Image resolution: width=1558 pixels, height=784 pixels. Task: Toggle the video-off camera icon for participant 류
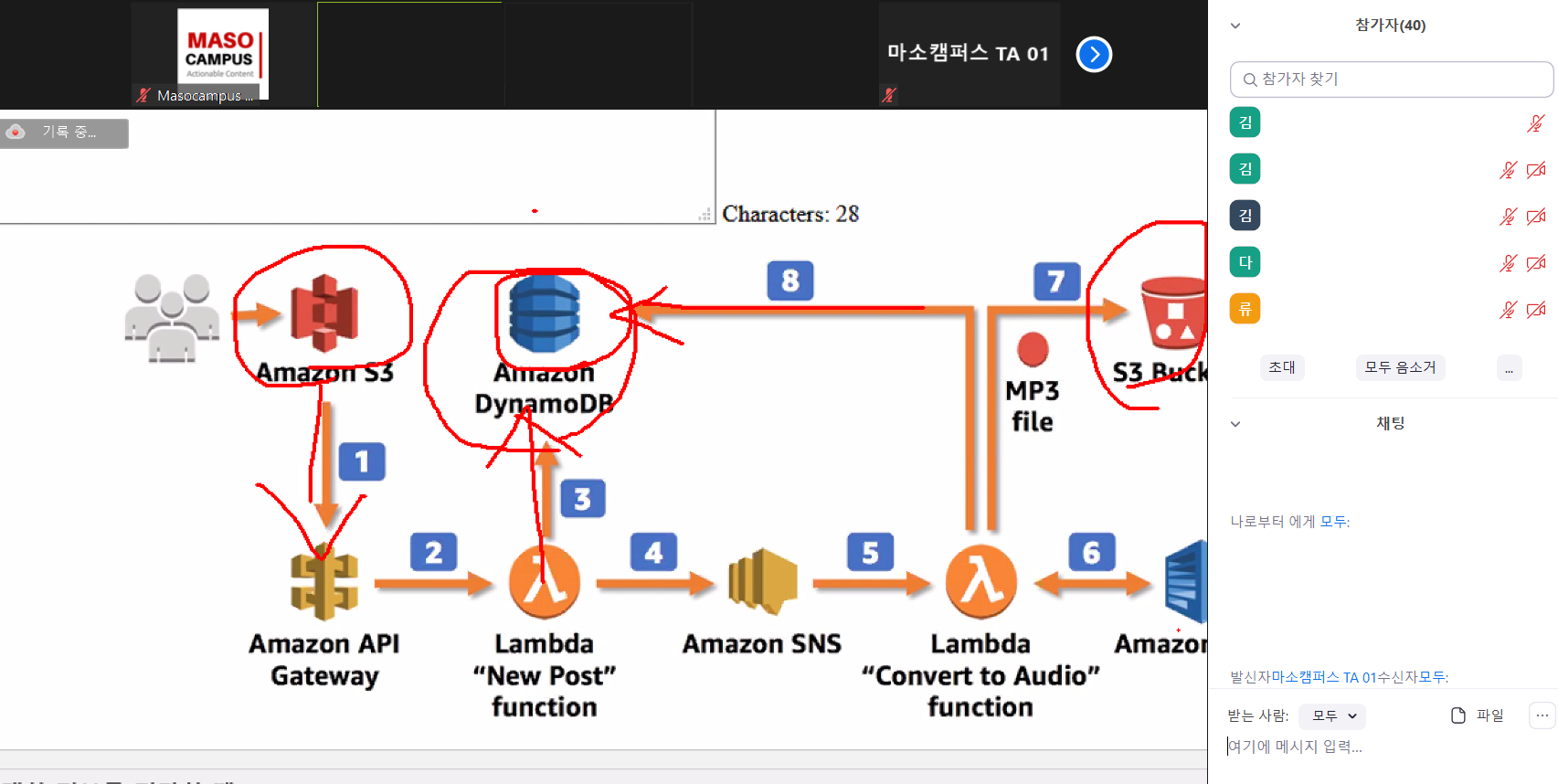pos(1536,310)
